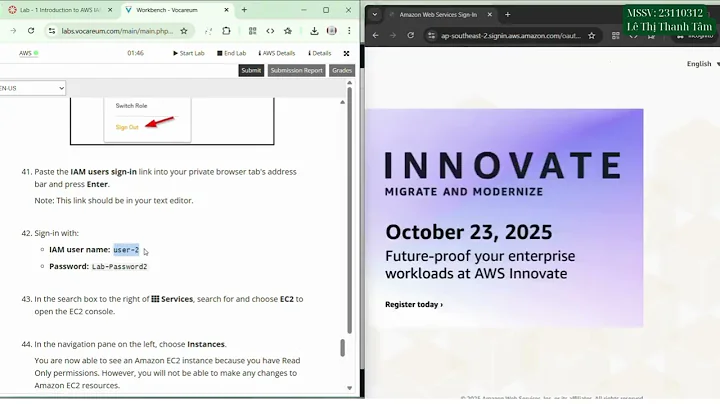
Task: Click the code brackets icon in left browser toolbar
Action: click(x=270, y=31)
